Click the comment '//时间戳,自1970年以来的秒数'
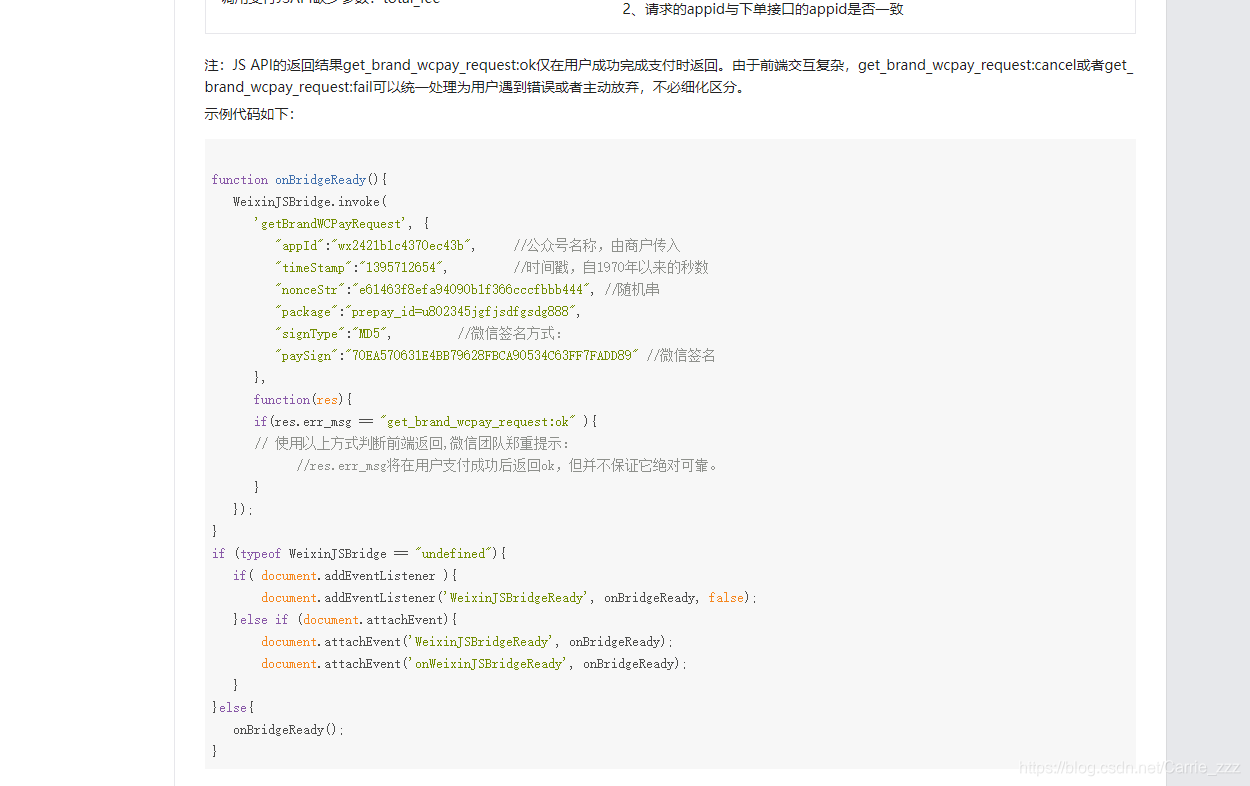The height and width of the screenshot is (786, 1250). coord(611,268)
